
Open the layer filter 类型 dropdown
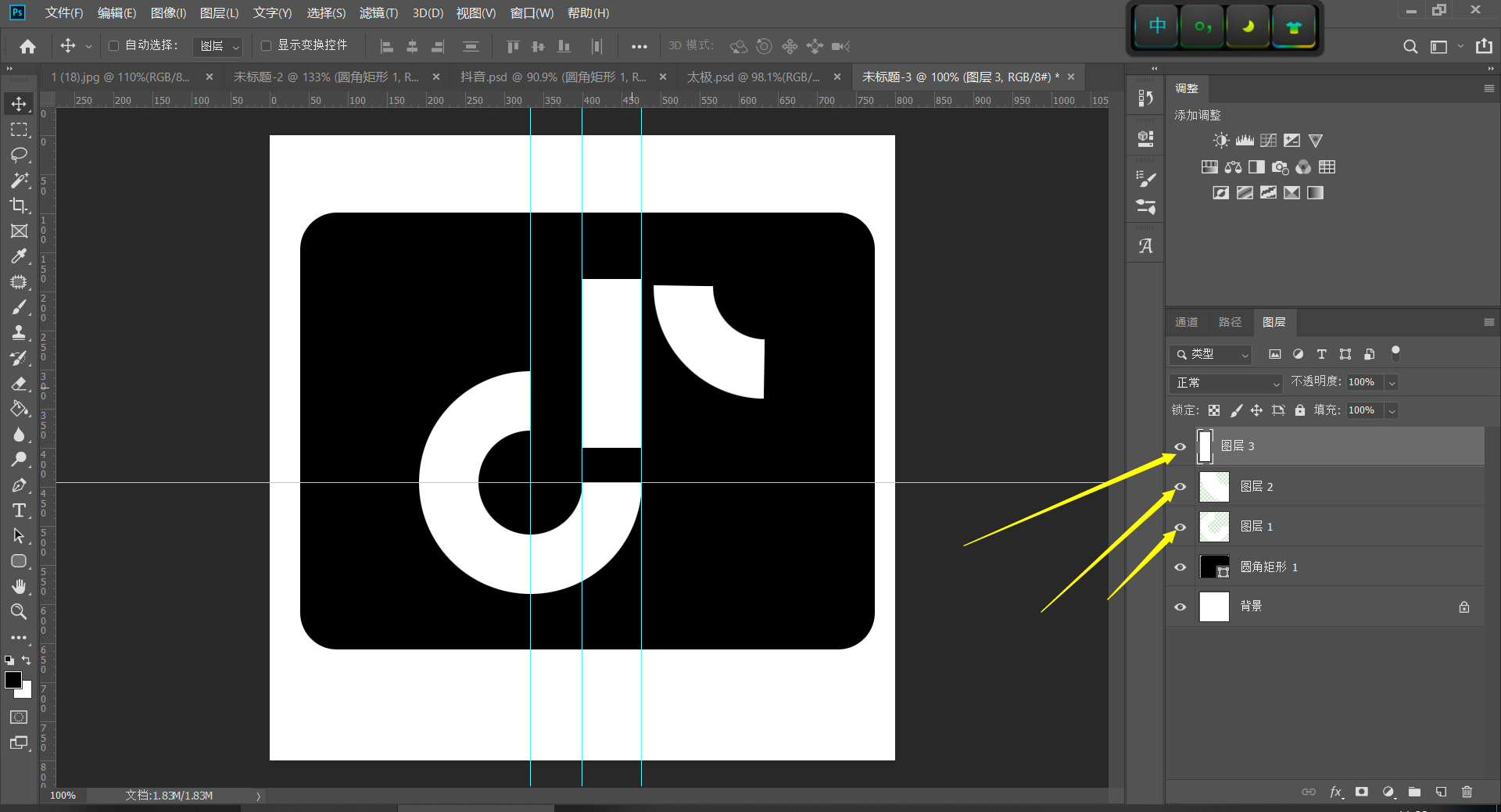(1211, 355)
